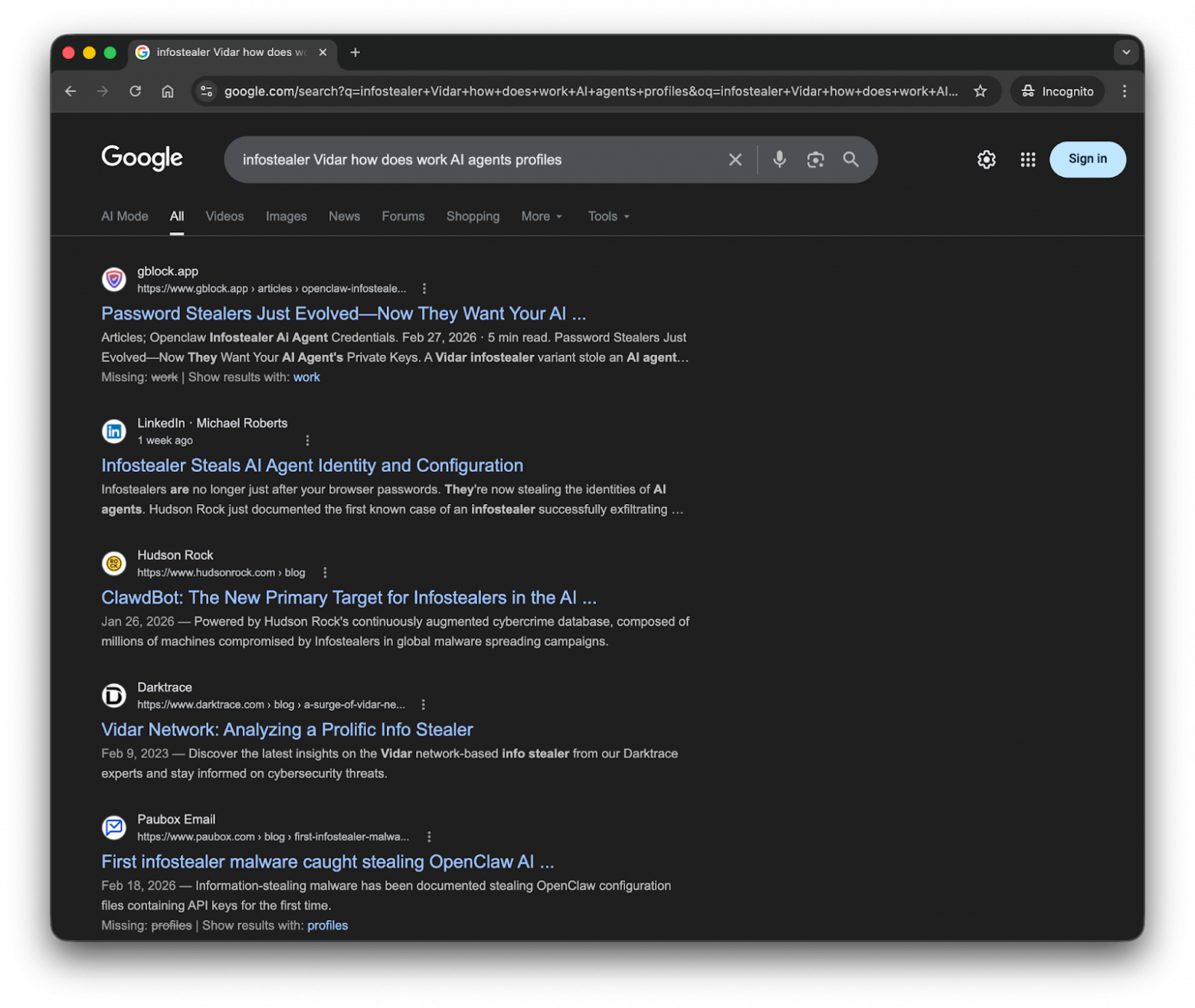This screenshot has width=1195, height=1008.
Task: Show results with 'profiles' link
Action: [328, 925]
